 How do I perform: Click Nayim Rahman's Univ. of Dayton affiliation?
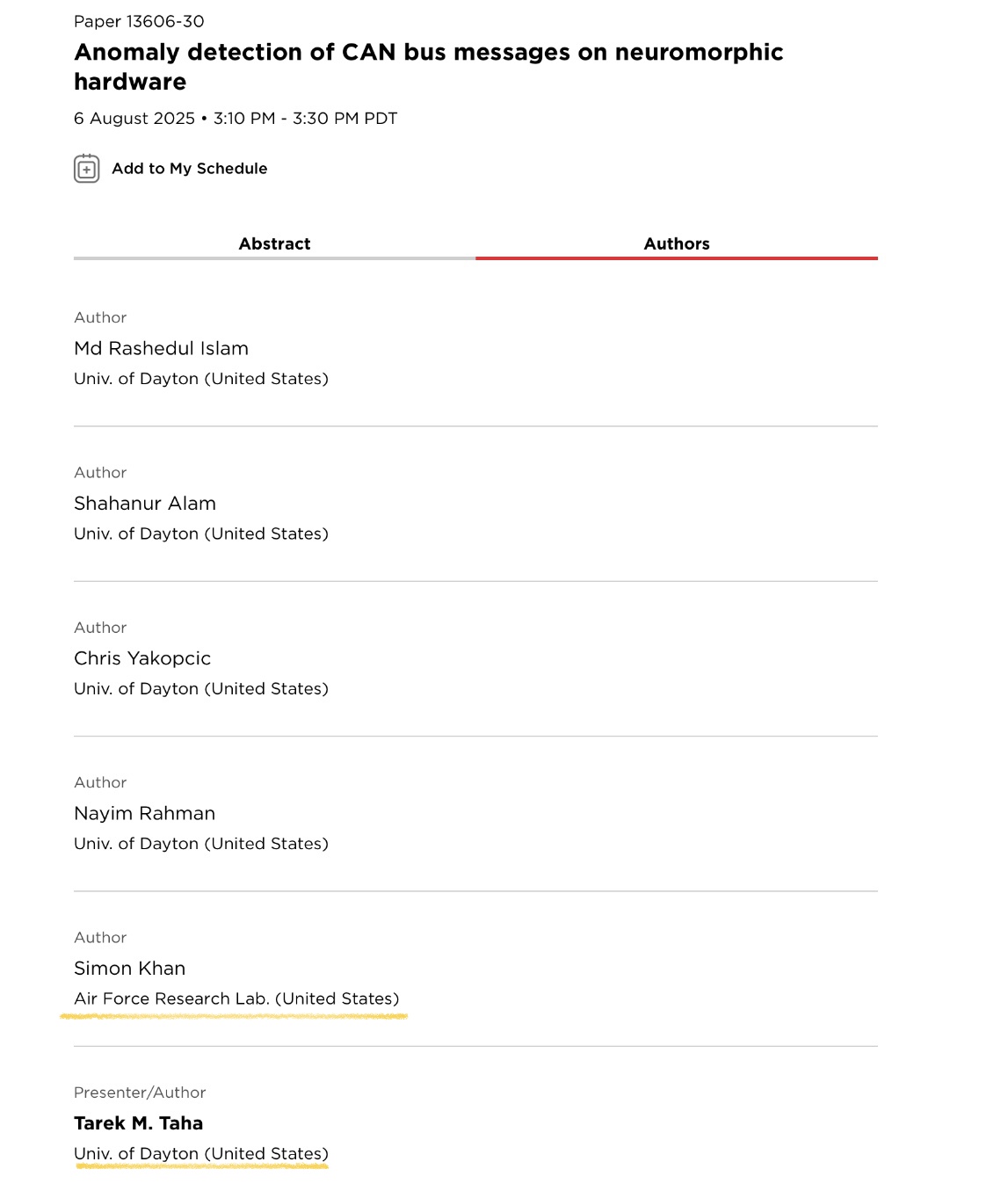point(201,844)
